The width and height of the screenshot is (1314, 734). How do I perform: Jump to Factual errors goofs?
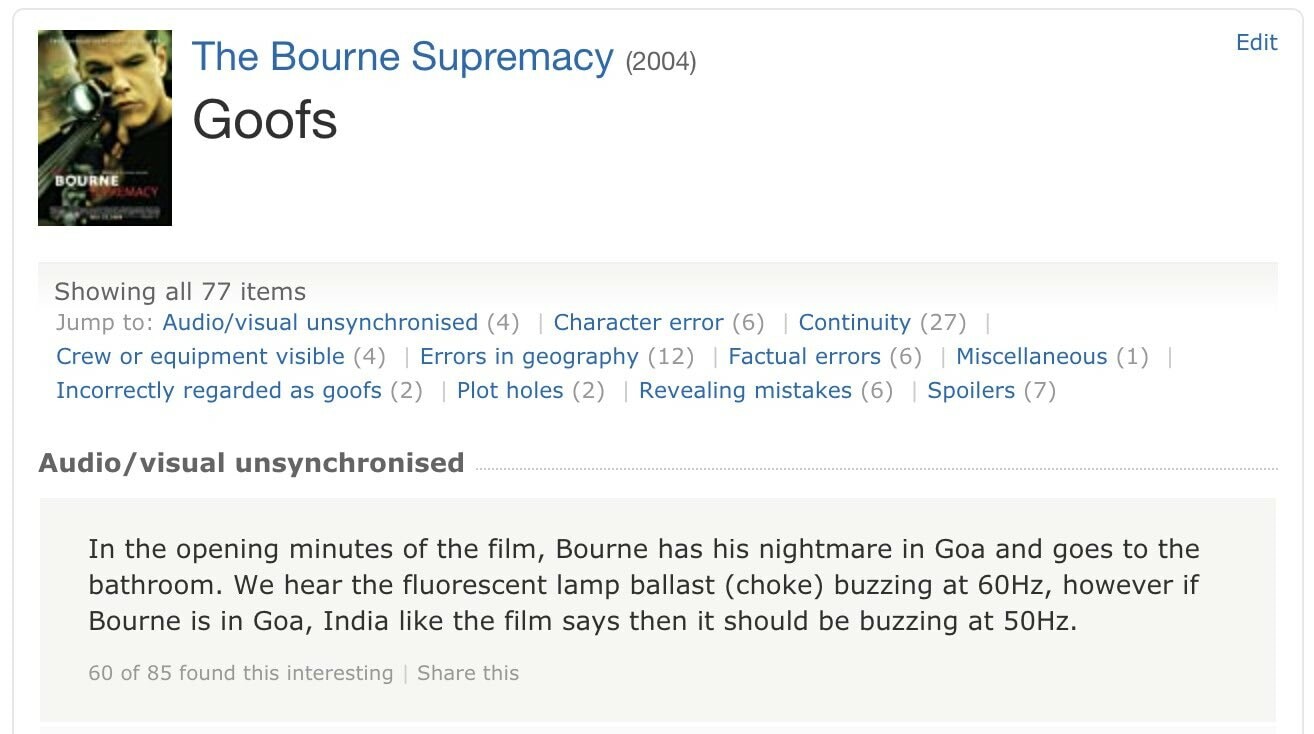[x=804, y=357]
